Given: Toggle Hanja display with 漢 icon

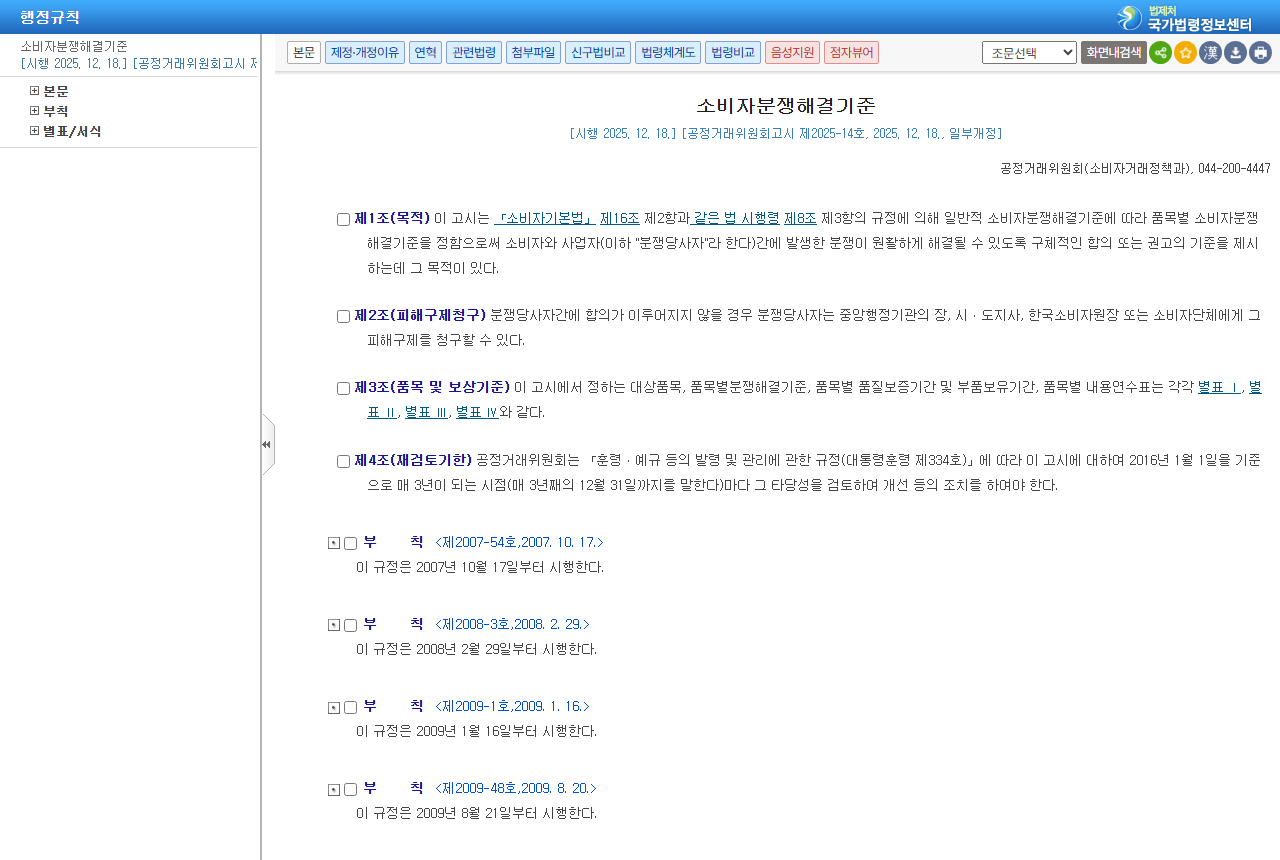Looking at the screenshot, I should click(x=1210, y=53).
